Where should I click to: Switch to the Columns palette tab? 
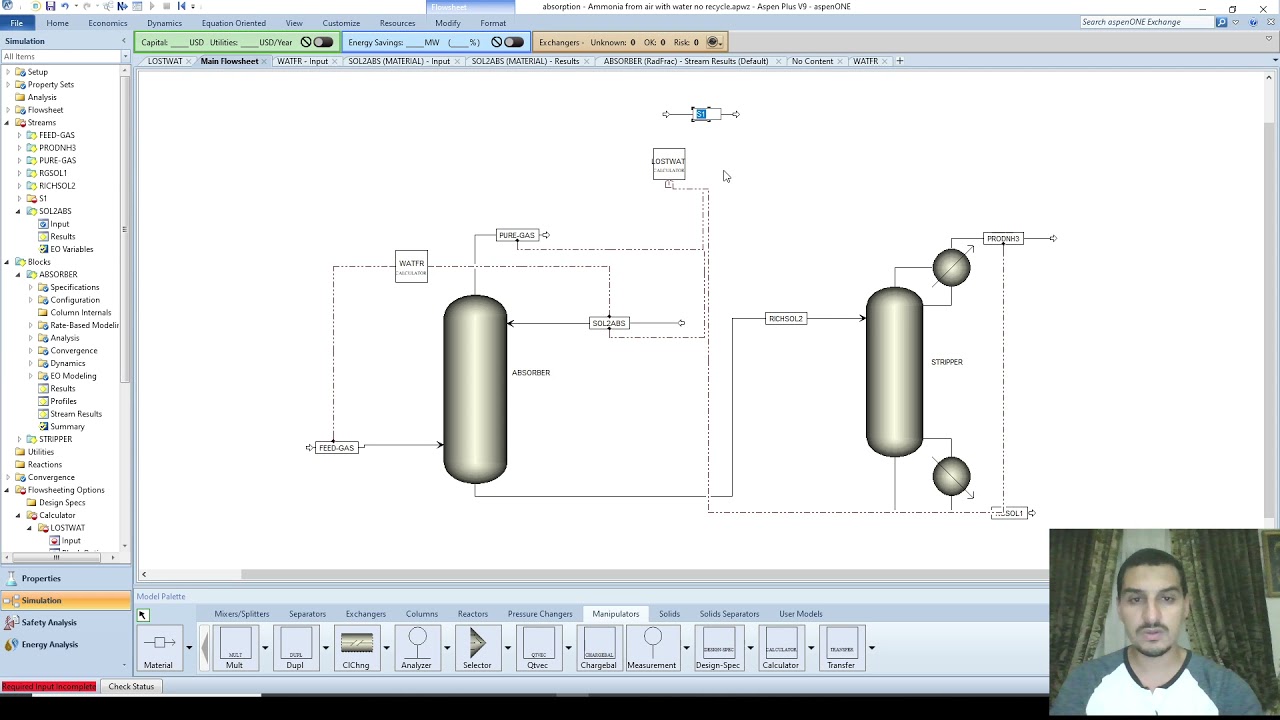tap(421, 614)
